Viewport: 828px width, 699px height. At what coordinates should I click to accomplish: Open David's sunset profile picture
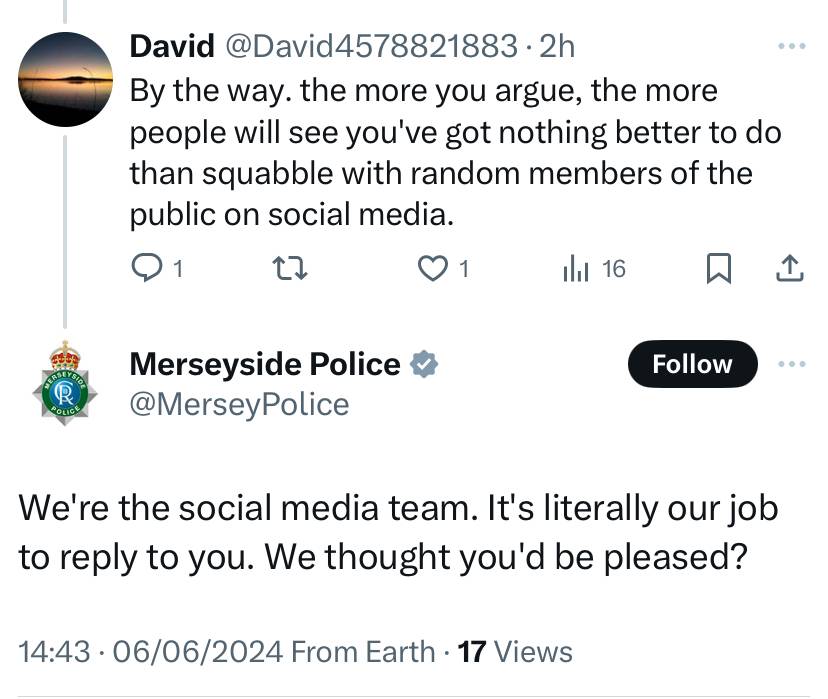click(65, 79)
